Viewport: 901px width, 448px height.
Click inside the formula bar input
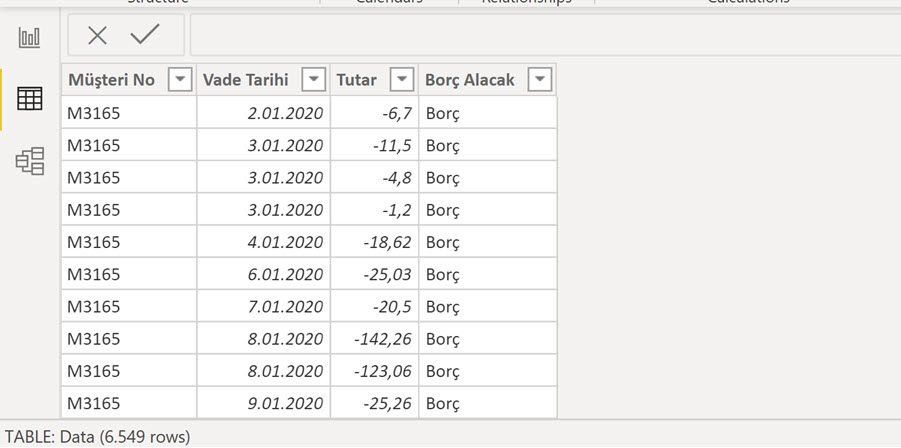coord(545,35)
